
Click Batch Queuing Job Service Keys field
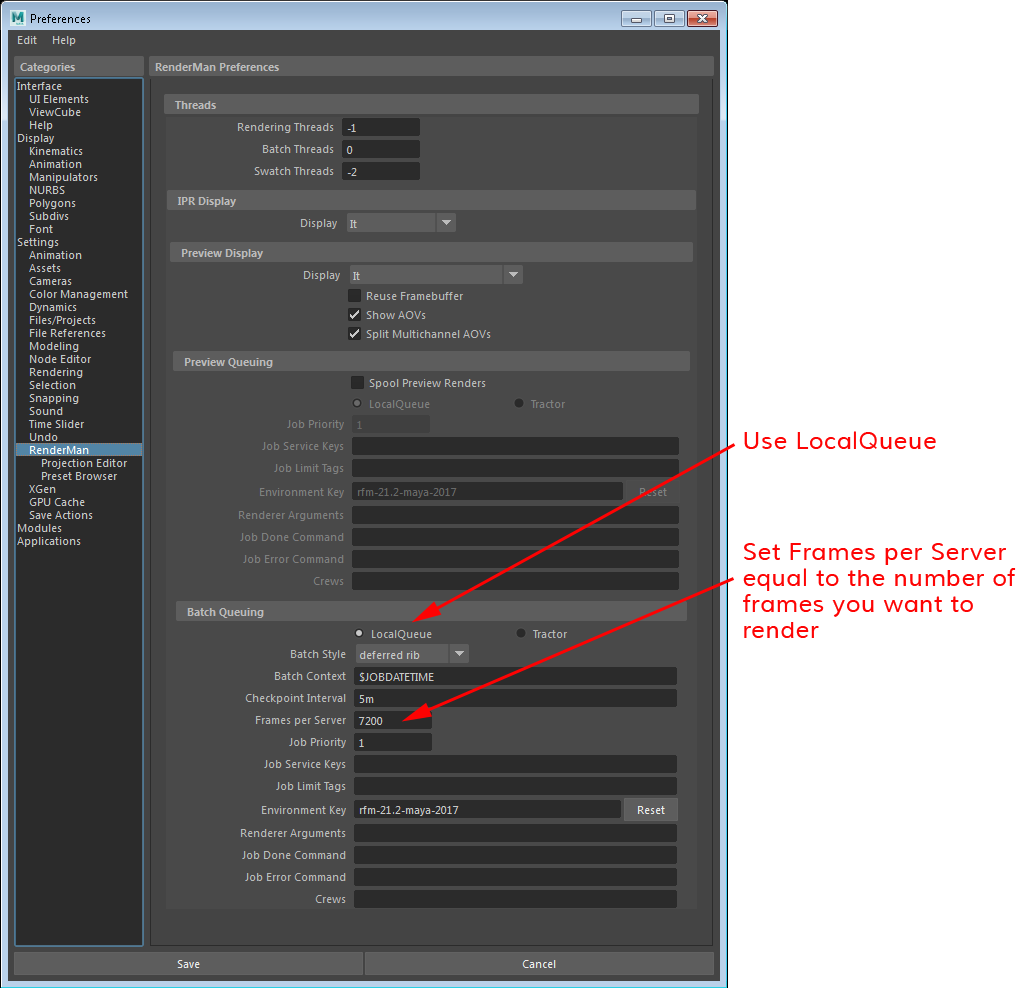pos(515,764)
